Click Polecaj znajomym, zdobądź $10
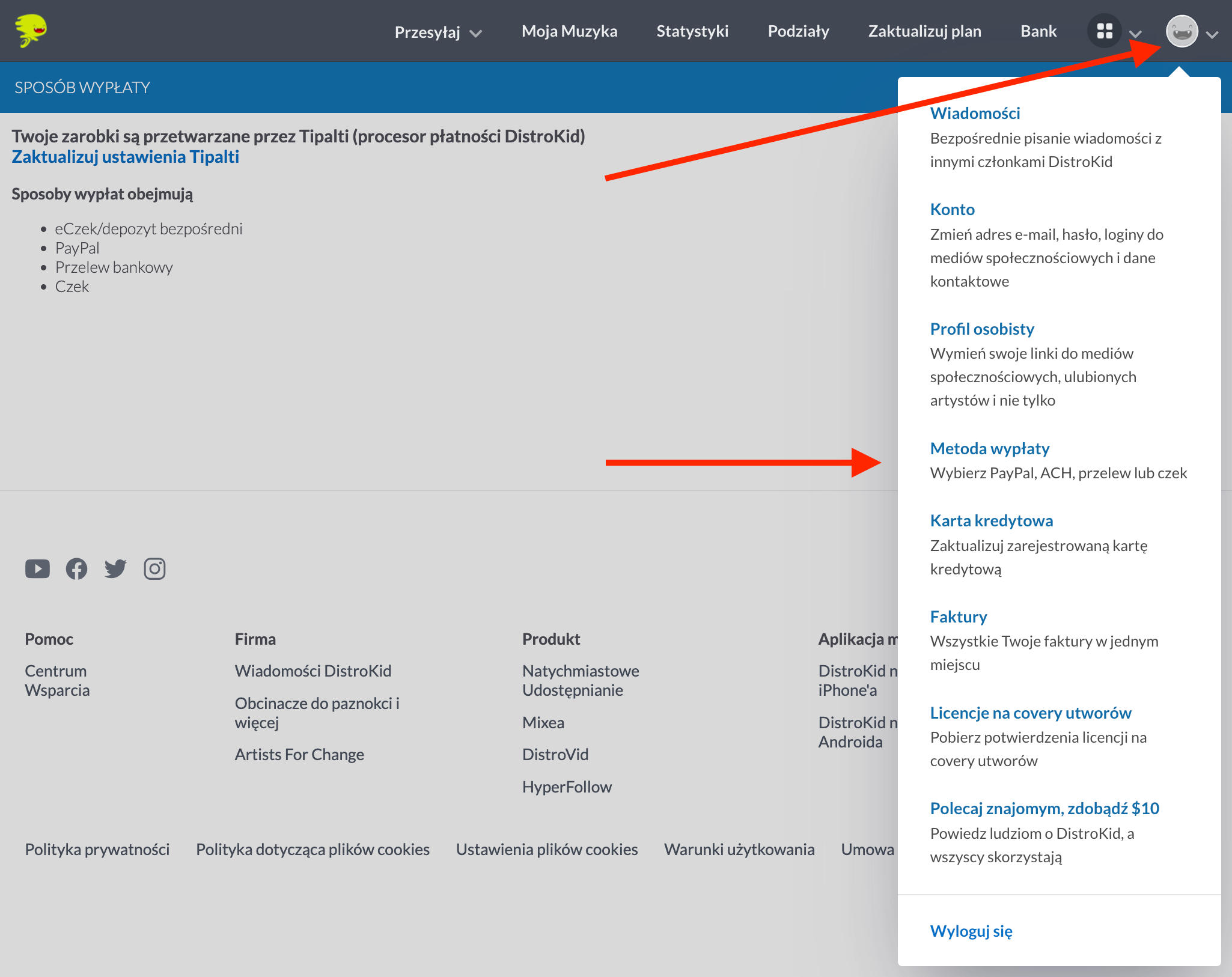 tap(1044, 808)
